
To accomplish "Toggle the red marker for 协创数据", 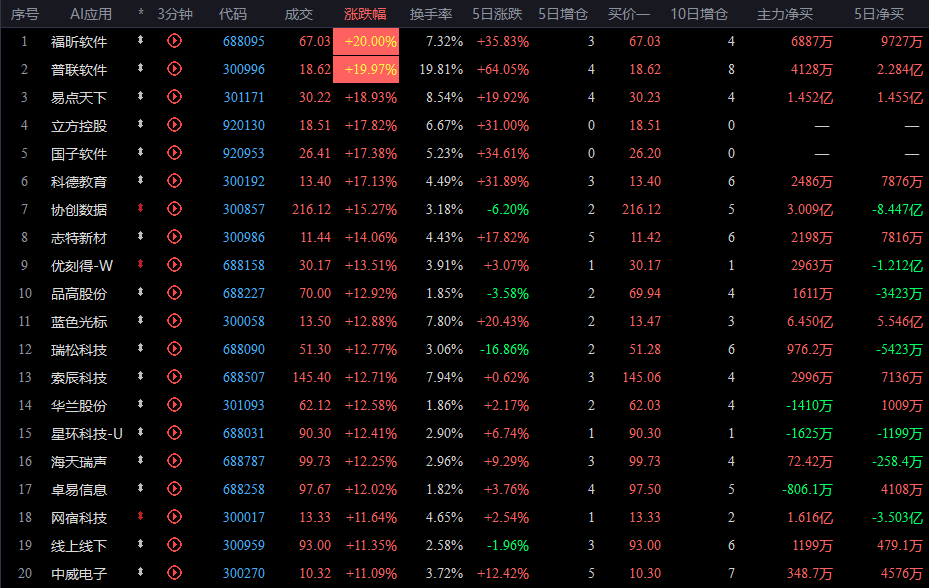I will pyautogui.click(x=140, y=208).
